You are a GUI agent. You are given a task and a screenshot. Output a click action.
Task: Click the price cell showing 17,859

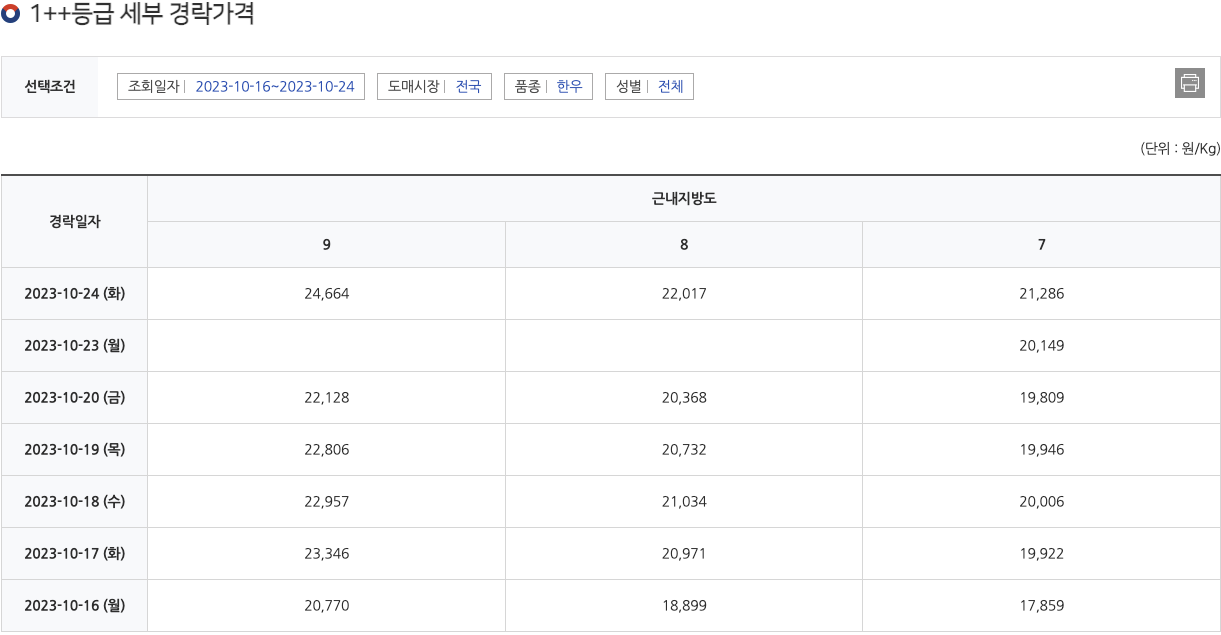1041,605
